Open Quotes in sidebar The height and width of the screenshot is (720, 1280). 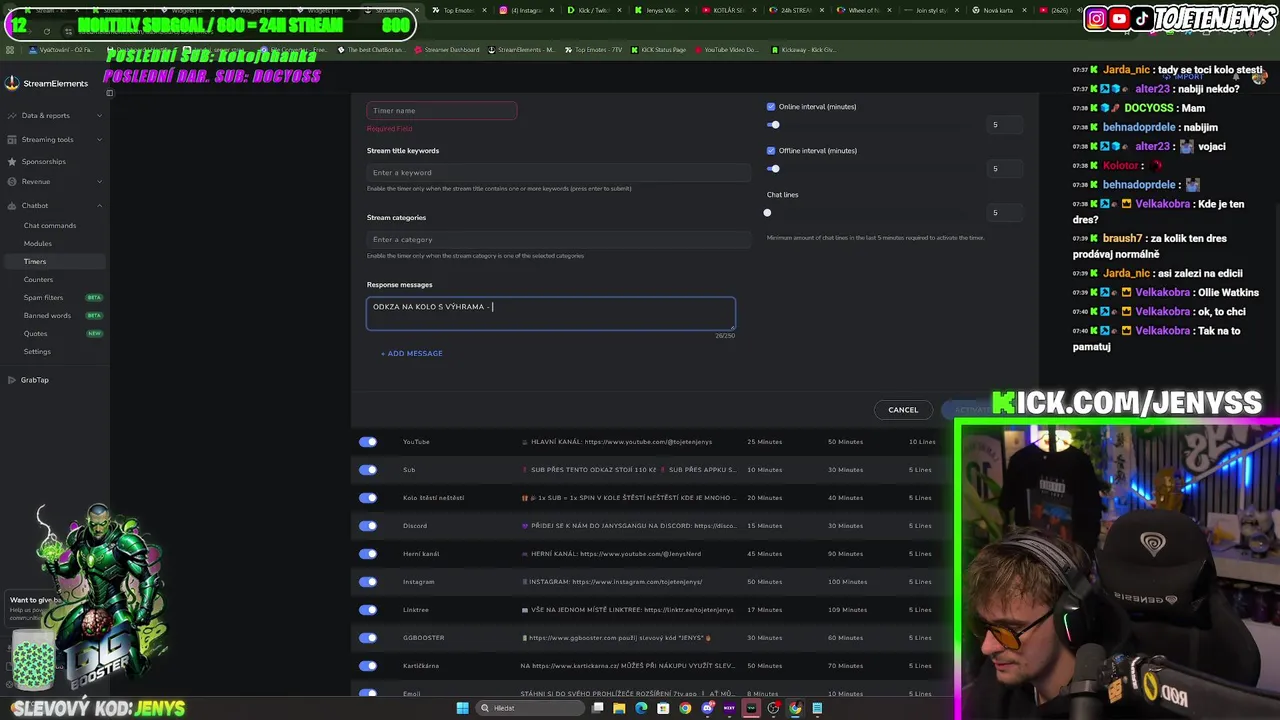(35, 333)
